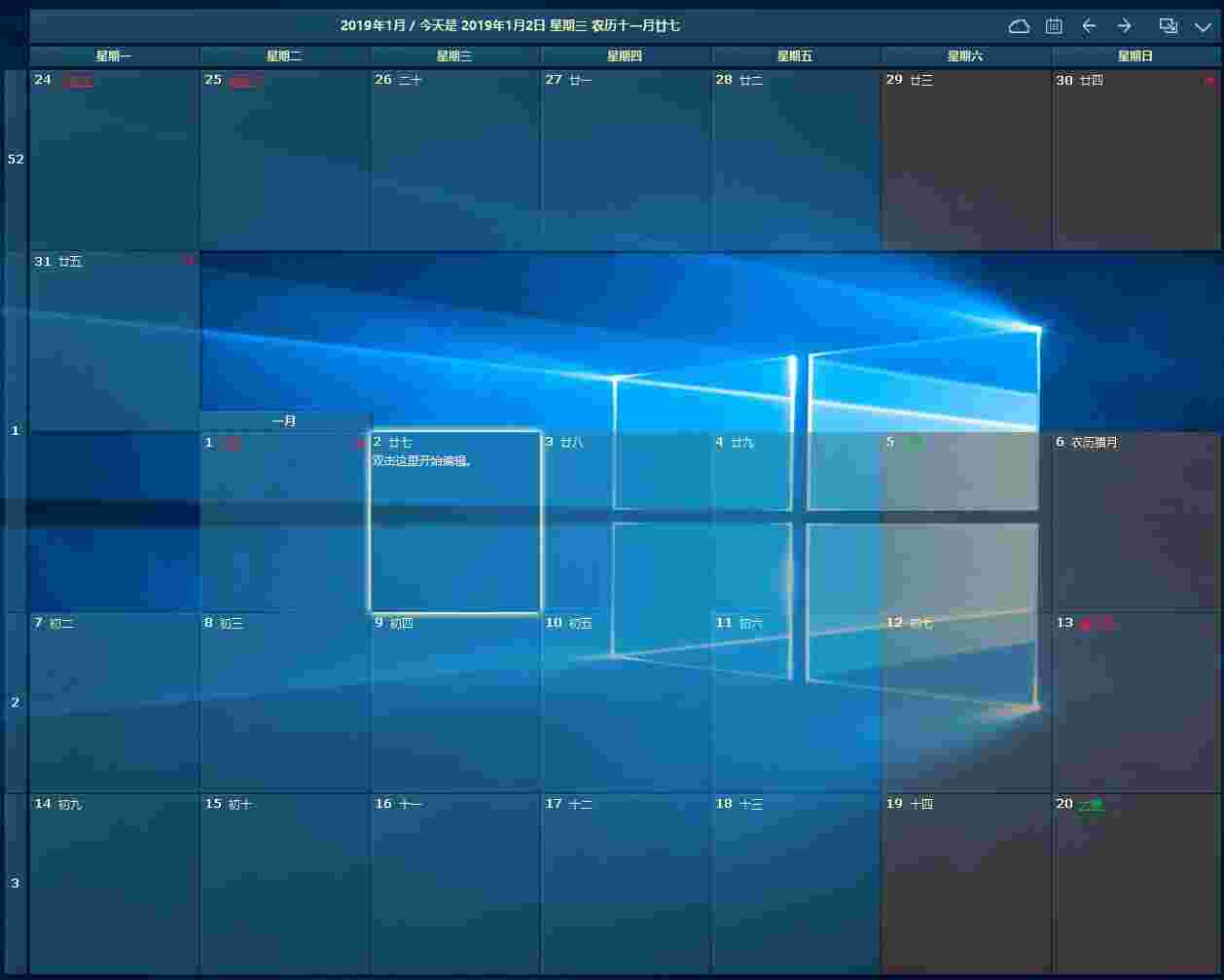Click the 星期二 column header

[284, 56]
